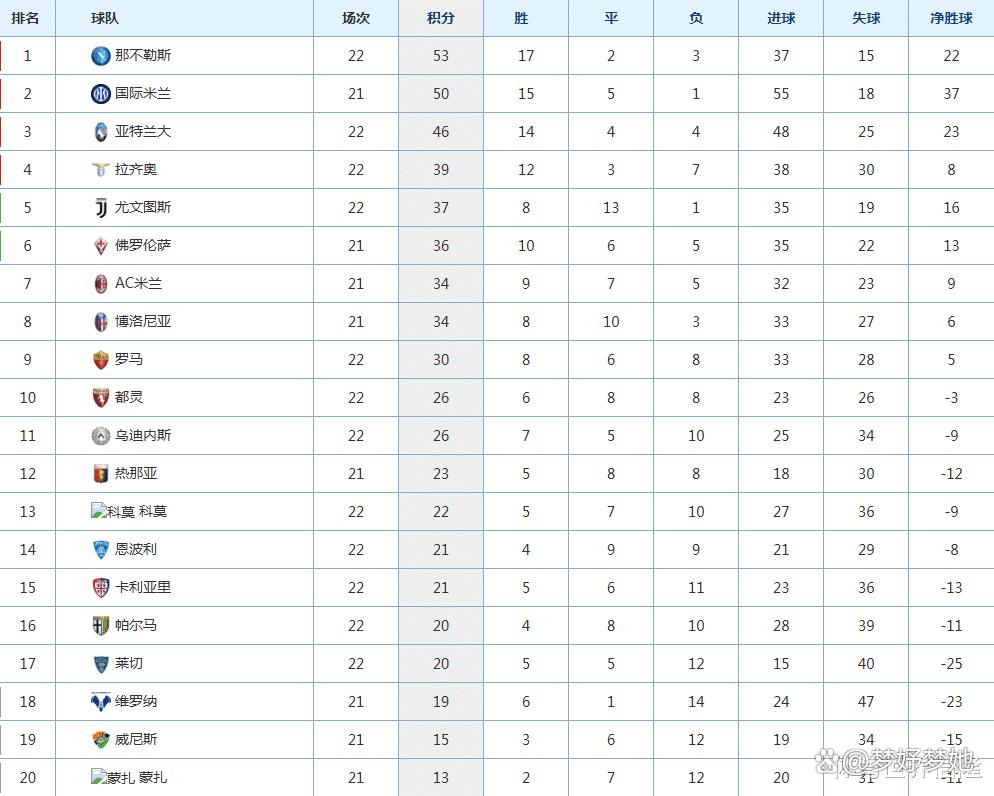The height and width of the screenshot is (796, 994).
Task: Sort by the 积分 points column header
Action: tap(441, 18)
